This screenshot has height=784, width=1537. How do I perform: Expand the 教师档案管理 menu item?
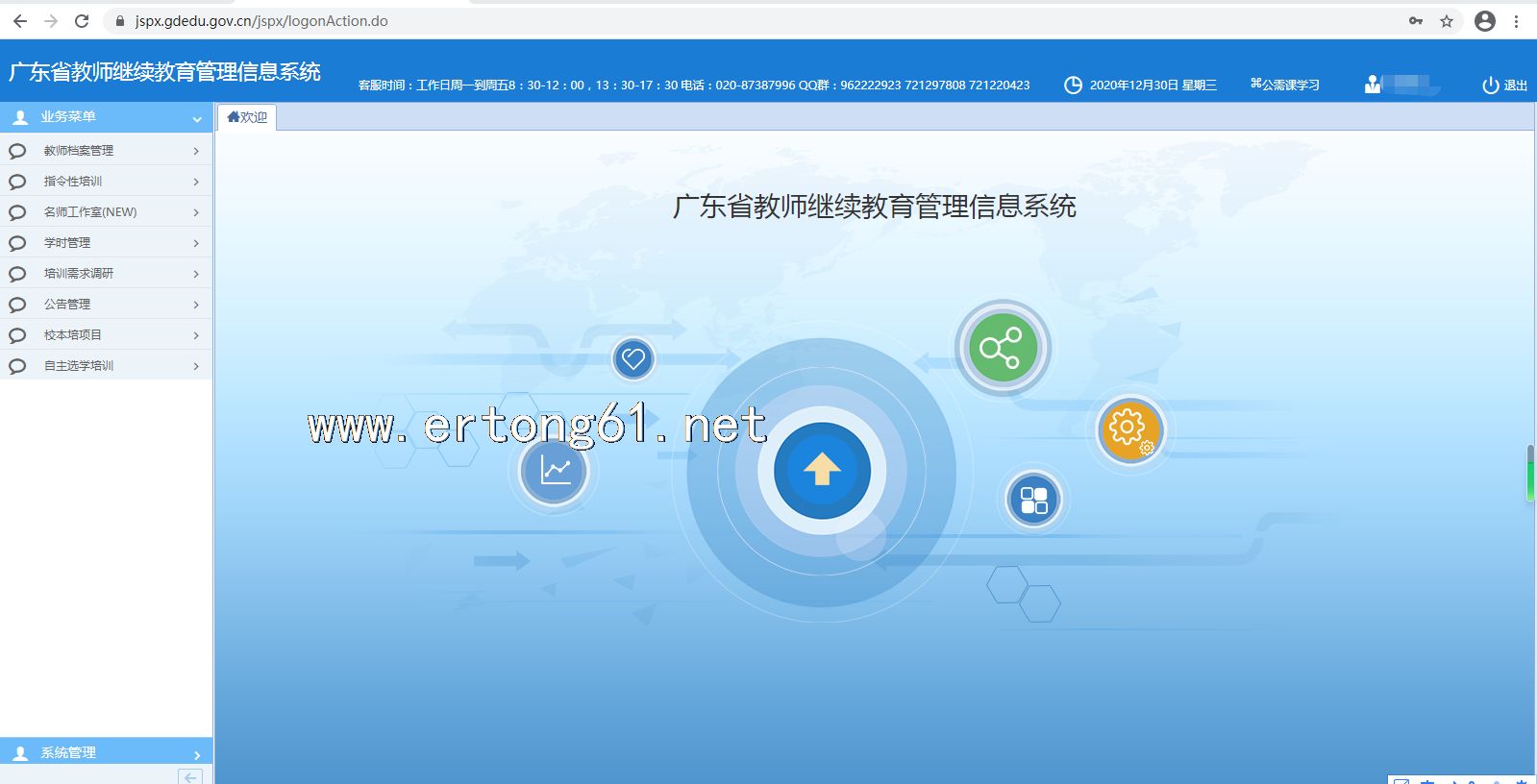[106, 151]
